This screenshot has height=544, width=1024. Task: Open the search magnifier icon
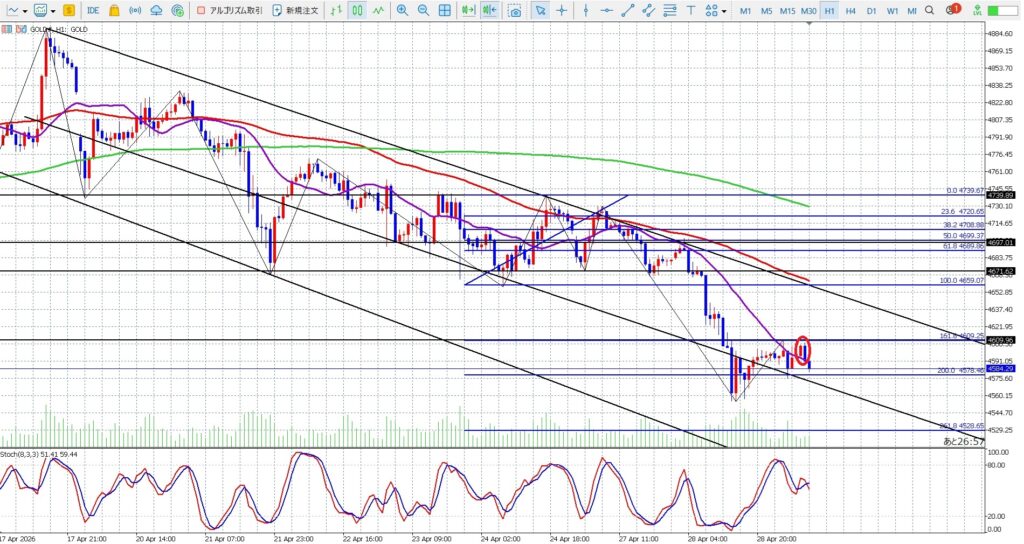(x=929, y=10)
